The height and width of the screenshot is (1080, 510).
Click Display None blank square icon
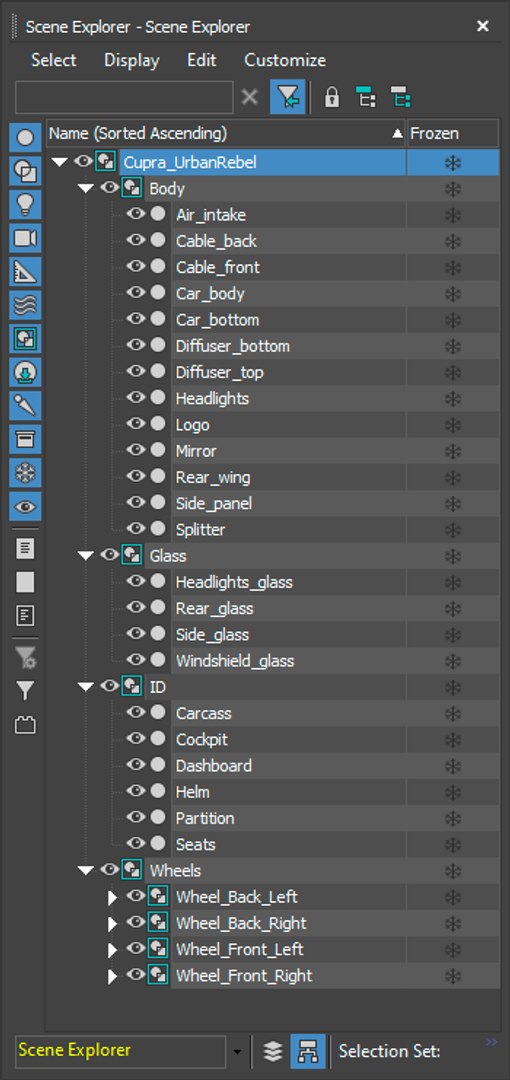(x=25, y=582)
